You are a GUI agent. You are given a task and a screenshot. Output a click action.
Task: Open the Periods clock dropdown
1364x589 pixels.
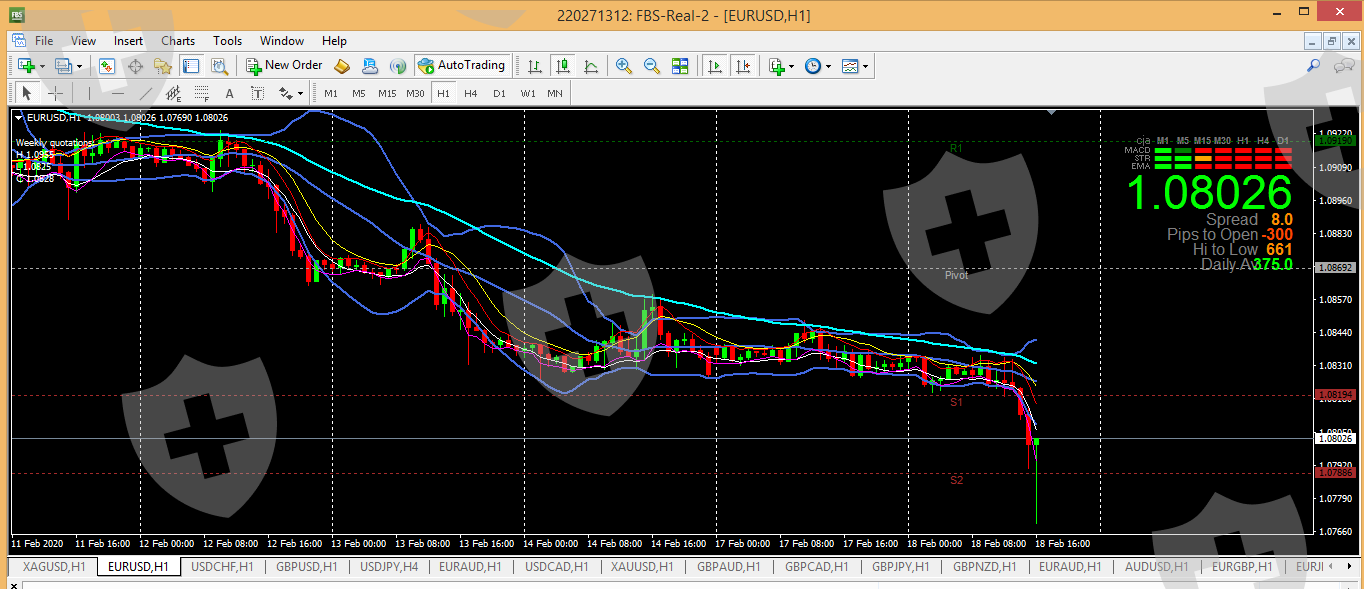tap(817, 66)
